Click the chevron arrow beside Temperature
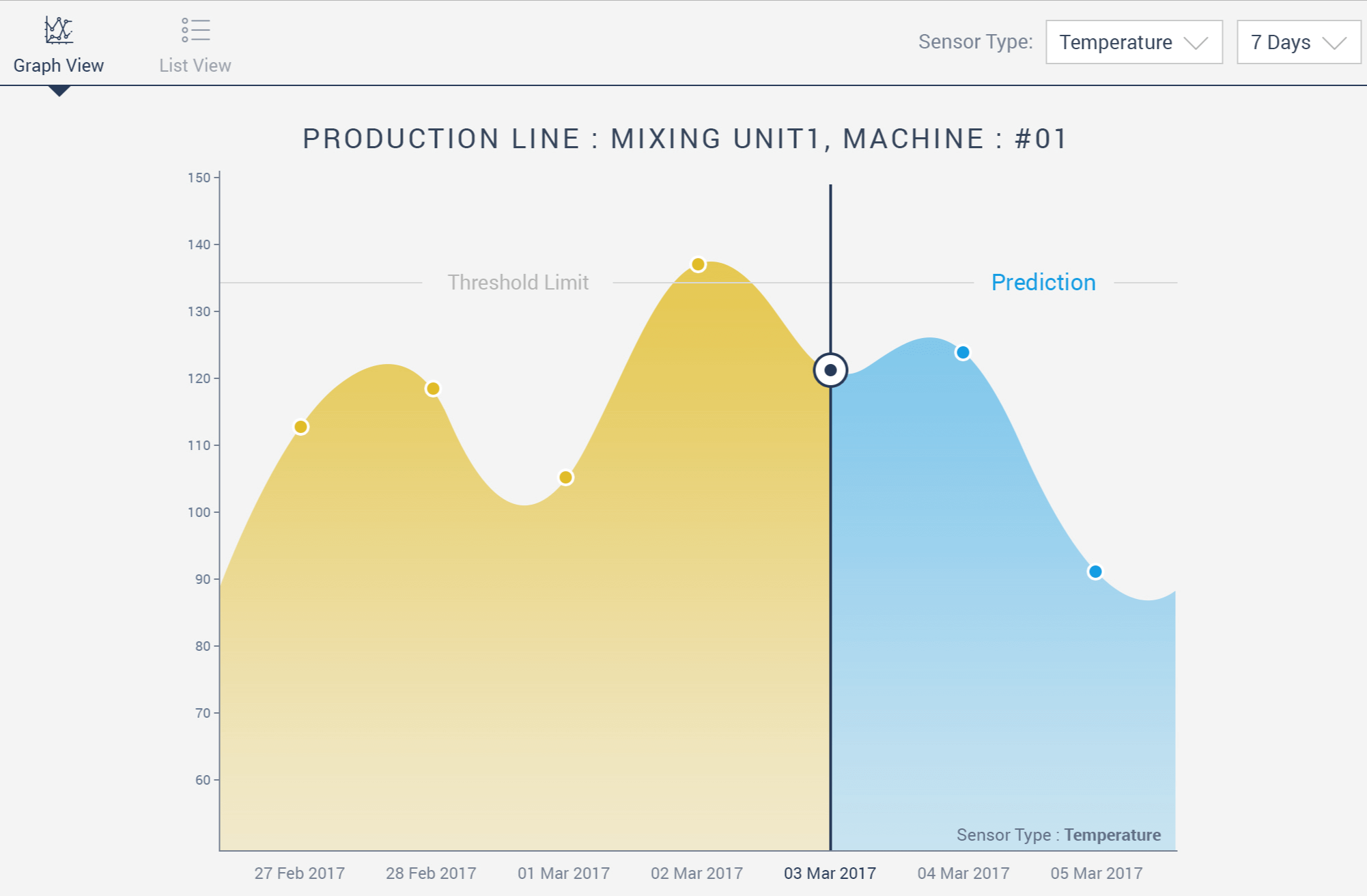This screenshot has height=896, width=1367. pos(1196,43)
